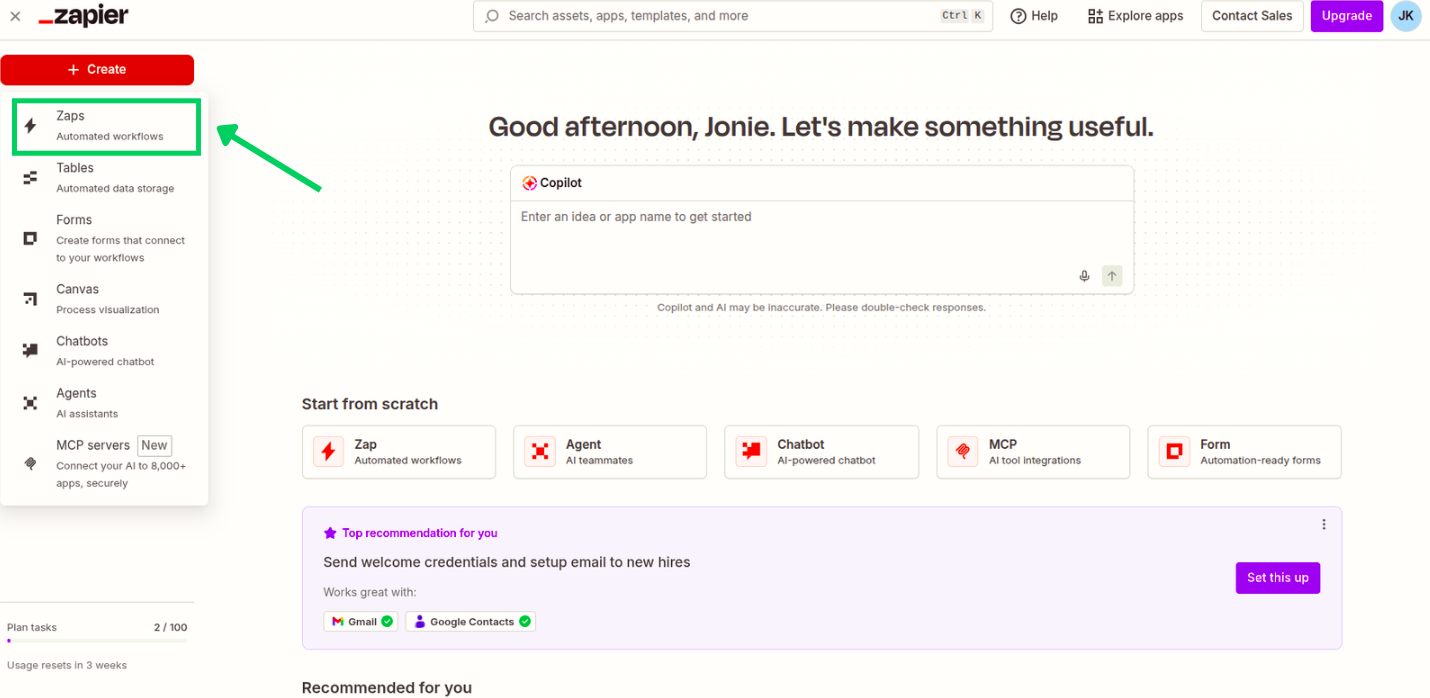Click 'Works great with:' label

click(370, 592)
